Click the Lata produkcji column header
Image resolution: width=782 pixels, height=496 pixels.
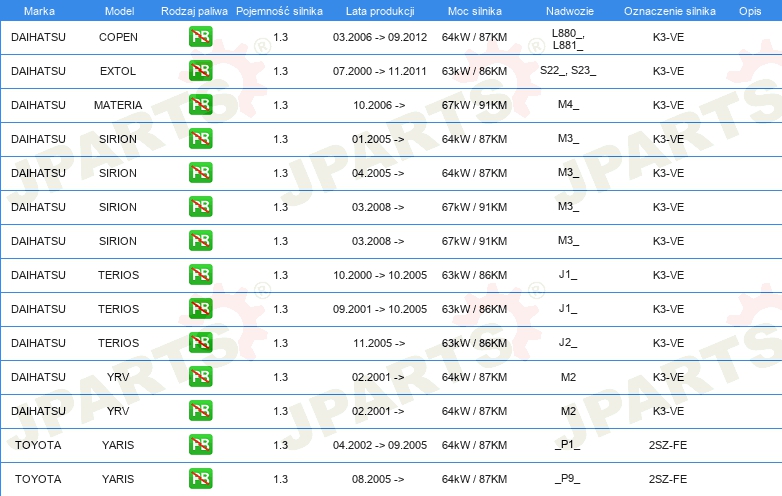(380, 11)
